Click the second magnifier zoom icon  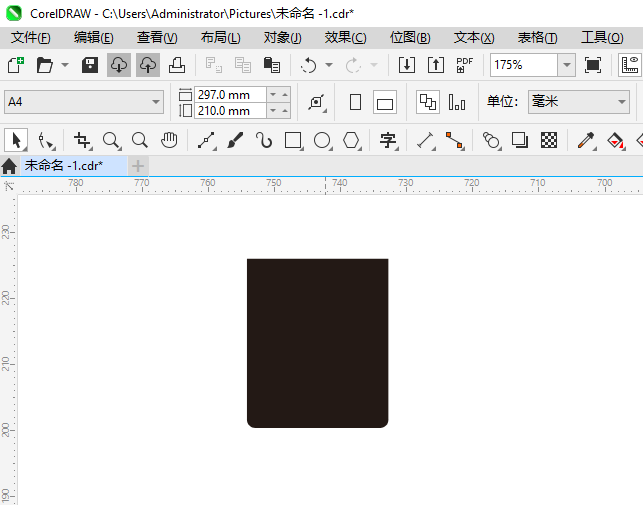tap(140, 140)
